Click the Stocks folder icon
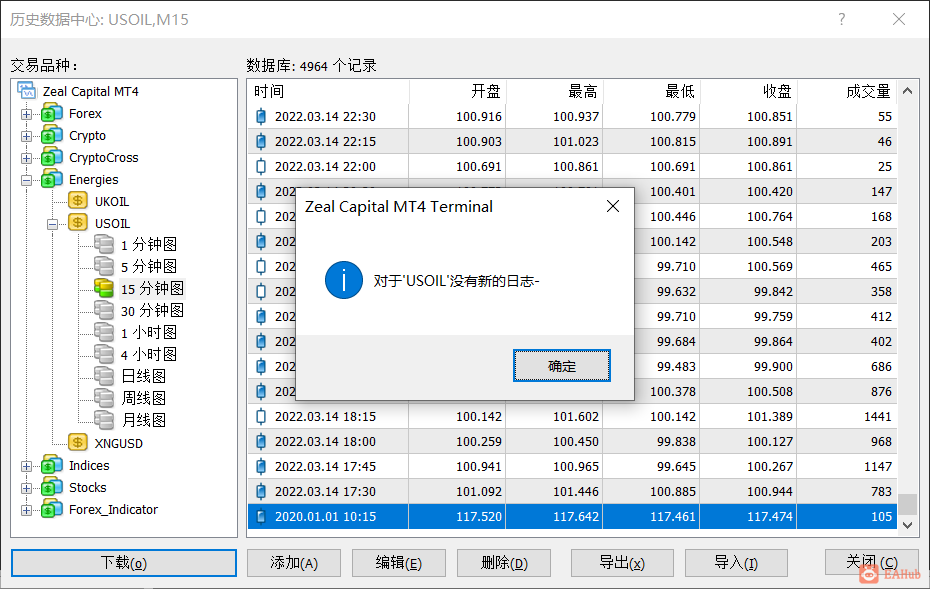 click(x=52, y=487)
